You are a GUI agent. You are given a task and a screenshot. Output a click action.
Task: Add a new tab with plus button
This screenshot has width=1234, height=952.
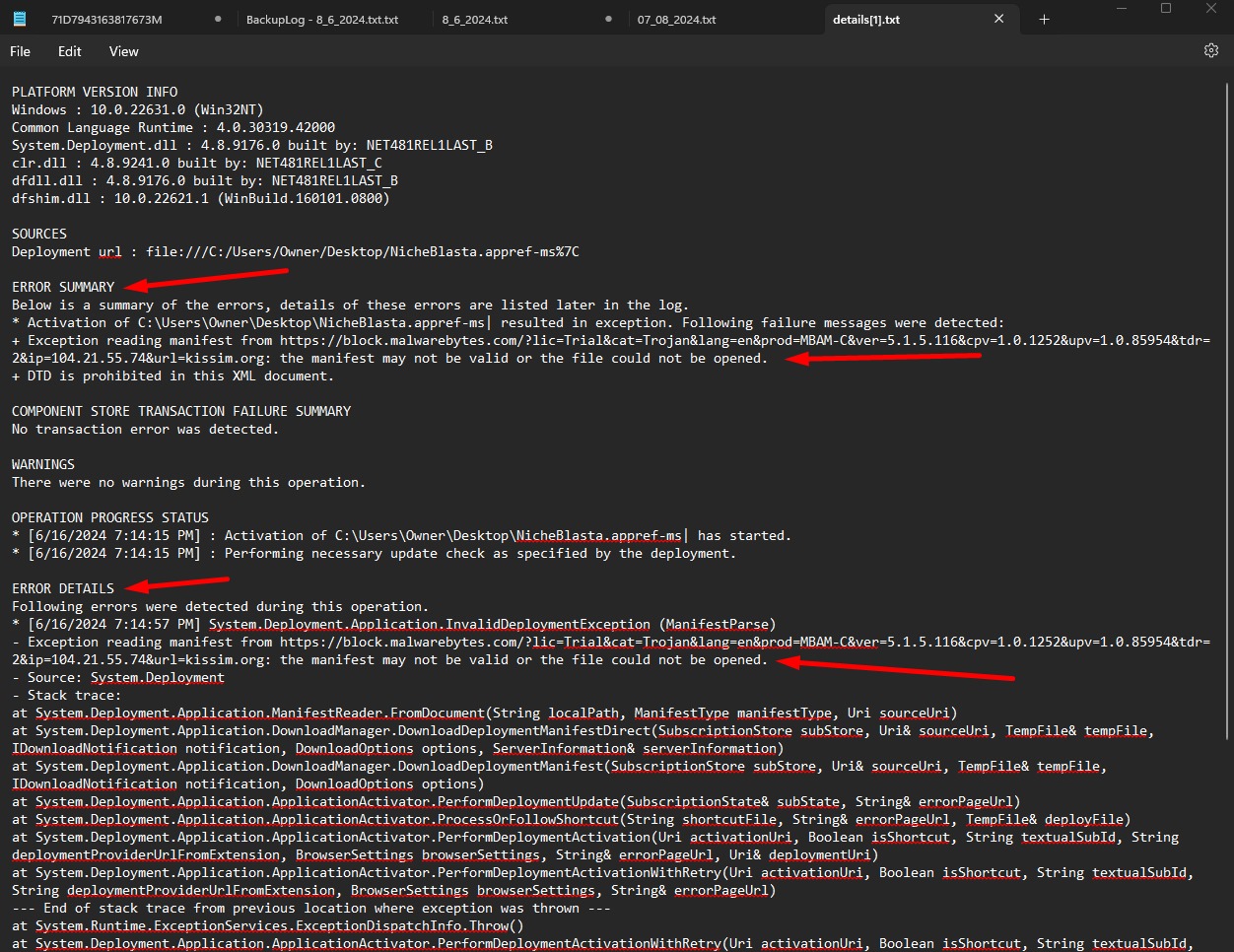1044,19
